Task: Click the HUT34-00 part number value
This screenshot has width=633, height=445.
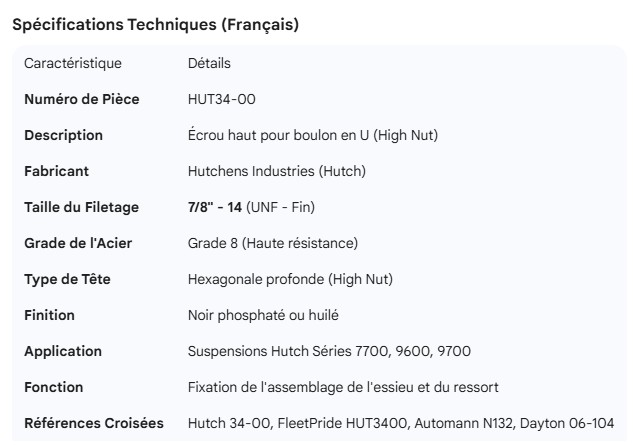Action: pos(226,99)
